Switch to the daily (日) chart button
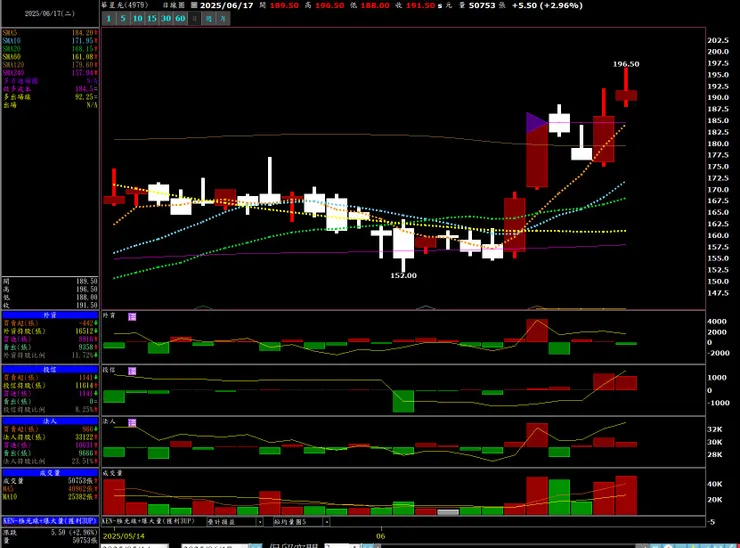The image size is (740, 548). (x=194, y=18)
